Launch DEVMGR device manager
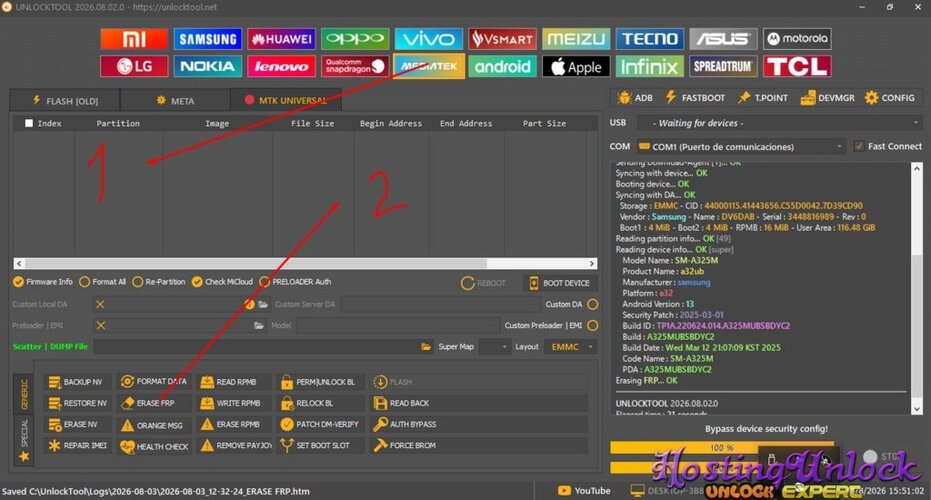Viewport: 931px width, 500px height. tap(828, 98)
